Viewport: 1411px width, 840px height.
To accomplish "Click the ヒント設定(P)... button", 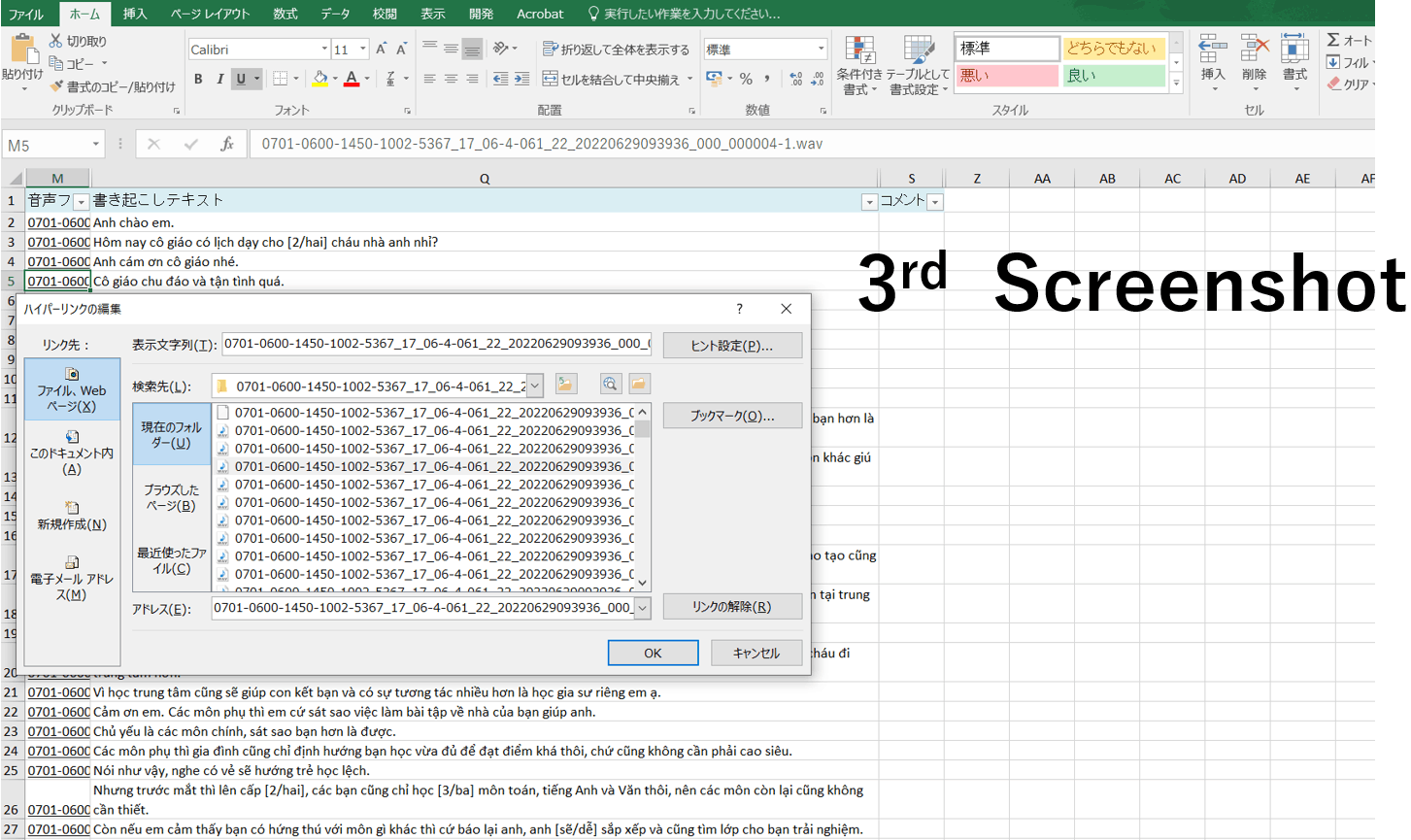I will 732,345.
